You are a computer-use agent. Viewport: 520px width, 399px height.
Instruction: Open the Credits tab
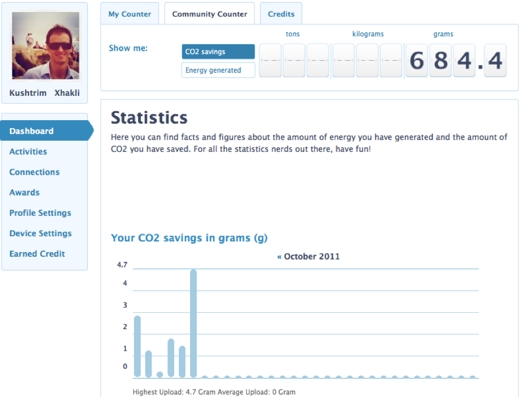(x=281, y=14)
